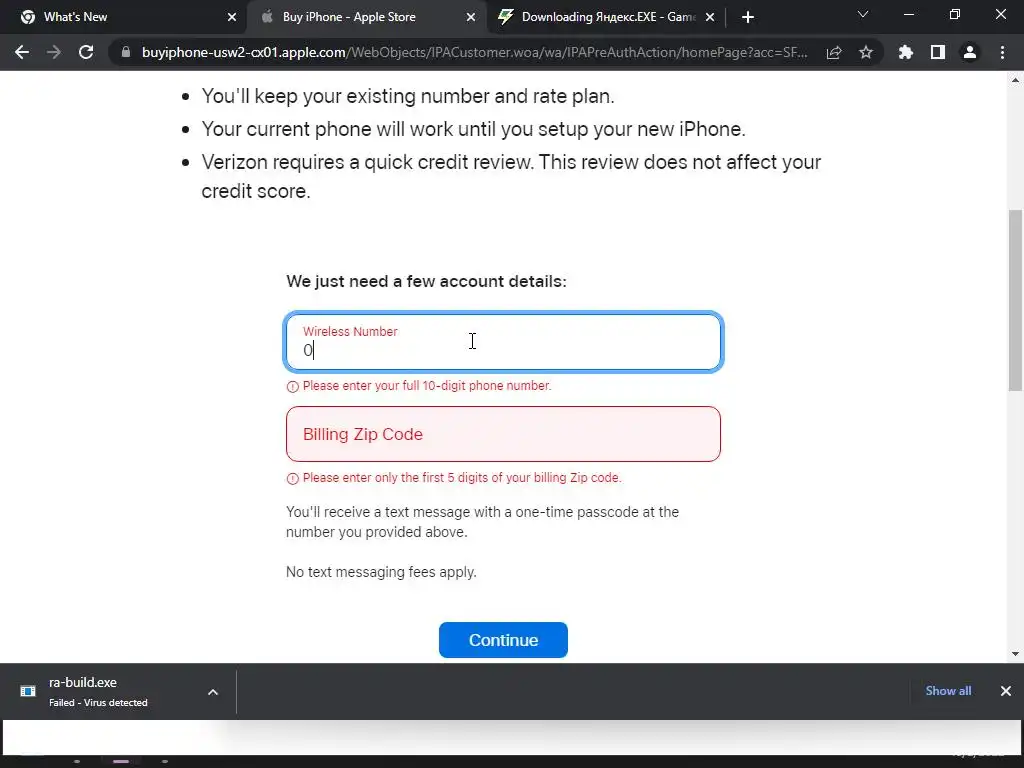The height and width of the screenshot is (768, 1024).
Task: Expand ra-build.exe download options
Action: click(x=213, y=692)
